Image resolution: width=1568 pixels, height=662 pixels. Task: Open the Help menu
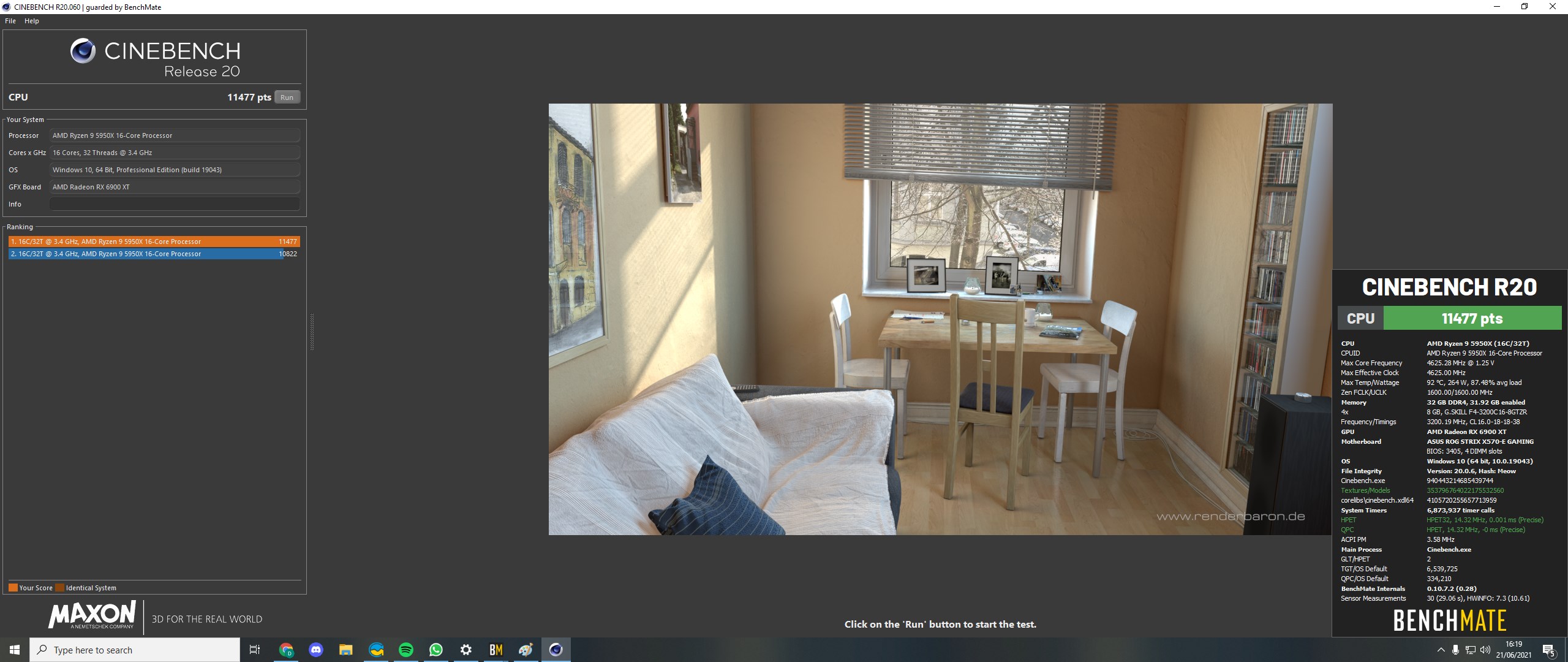[32, 21]
